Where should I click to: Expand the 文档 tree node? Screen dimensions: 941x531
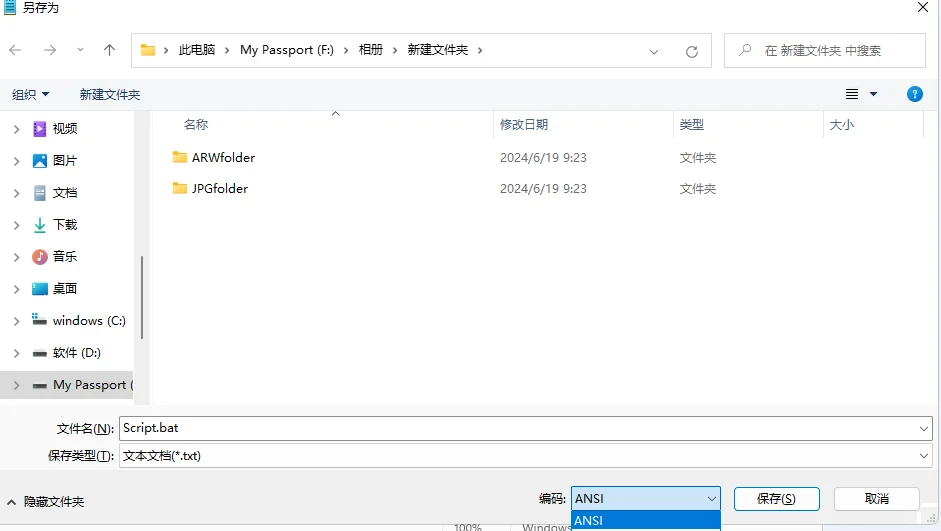tap(16, 193)
